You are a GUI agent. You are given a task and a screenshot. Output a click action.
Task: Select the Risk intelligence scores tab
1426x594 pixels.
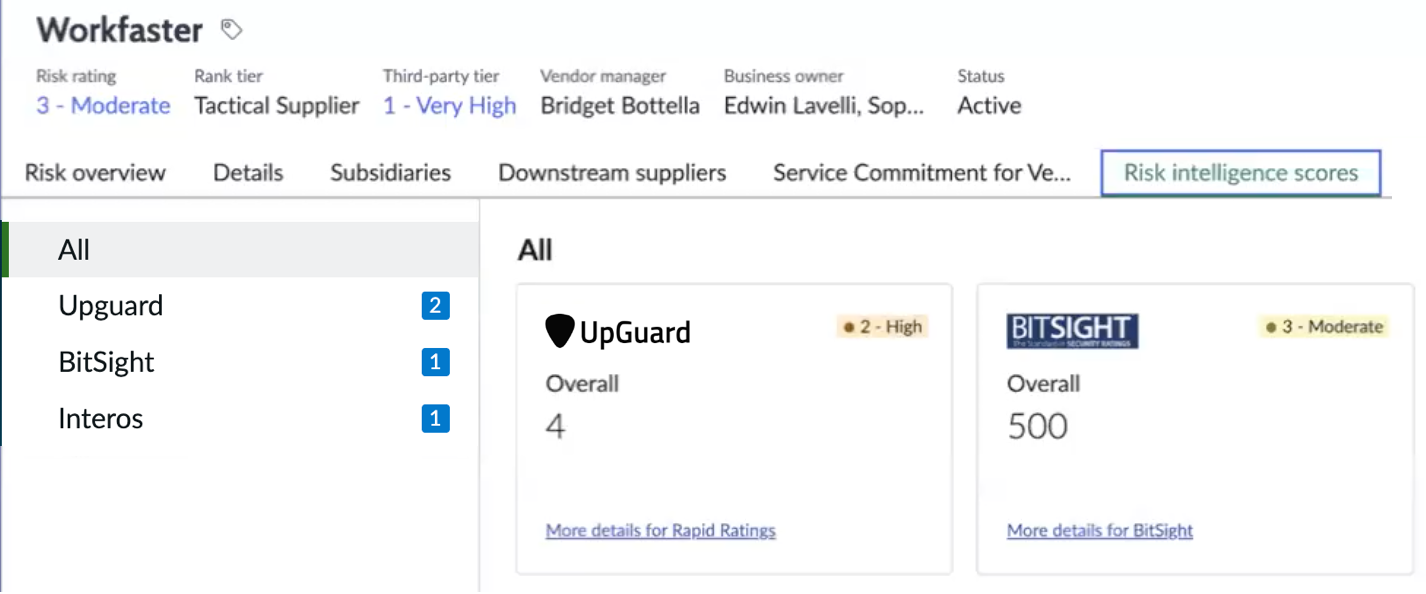click(x=1241, y=173)
